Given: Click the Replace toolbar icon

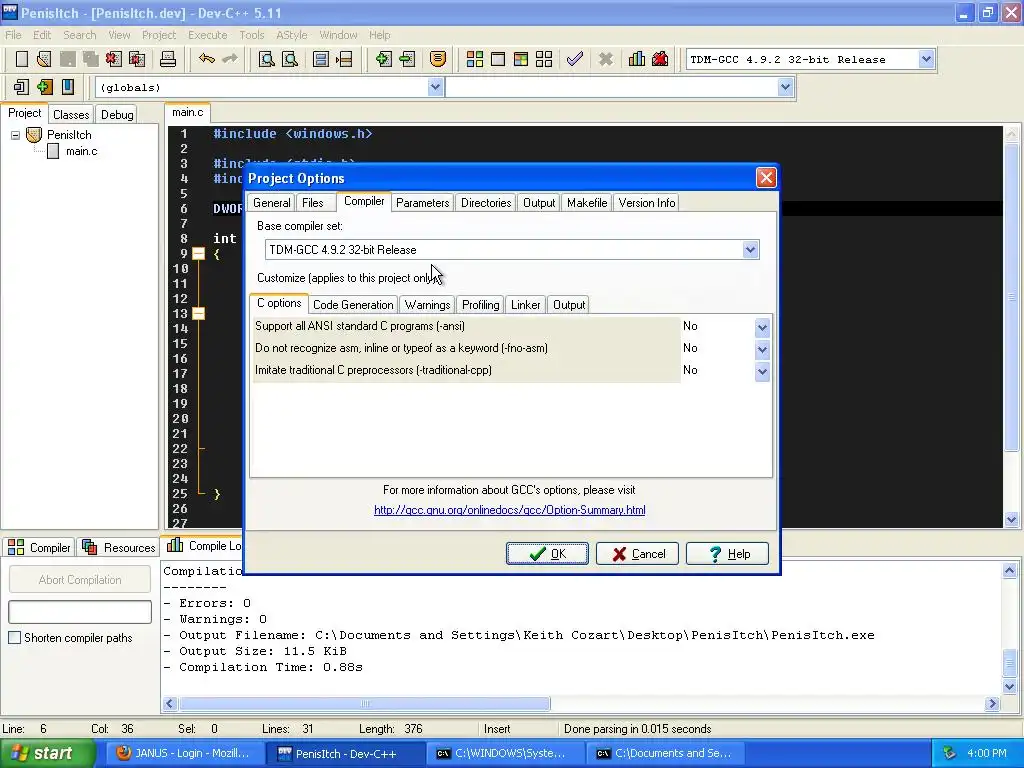Looking at the screenshot, I should (290, 59).
